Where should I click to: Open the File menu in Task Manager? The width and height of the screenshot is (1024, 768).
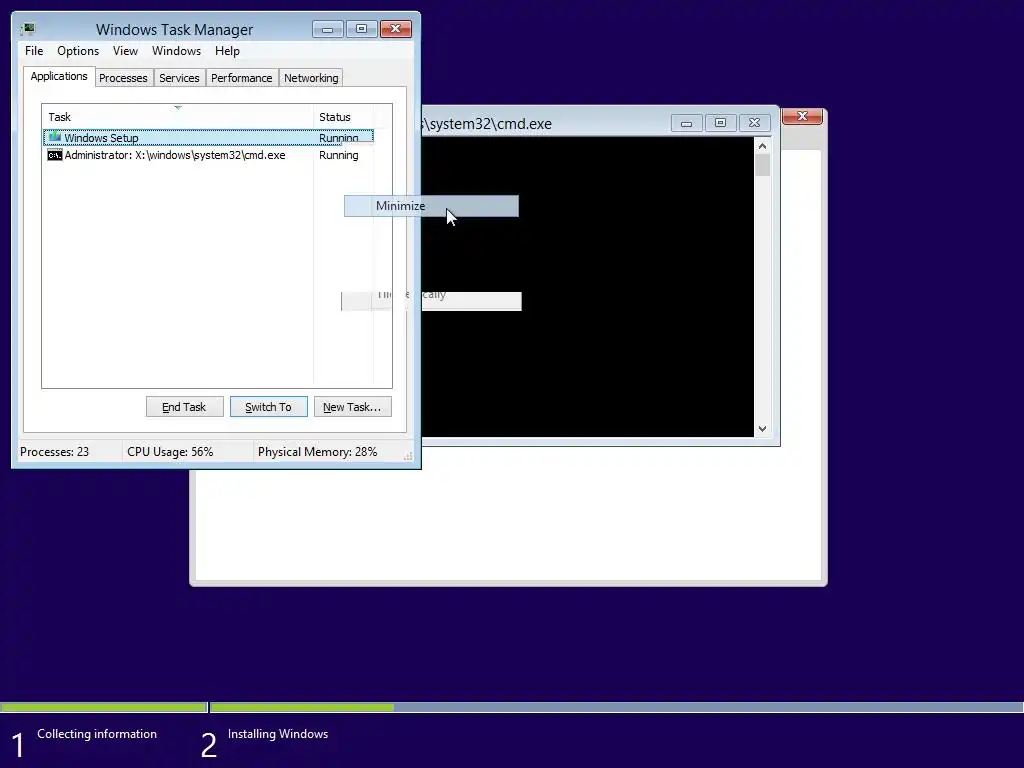[34, 51]
